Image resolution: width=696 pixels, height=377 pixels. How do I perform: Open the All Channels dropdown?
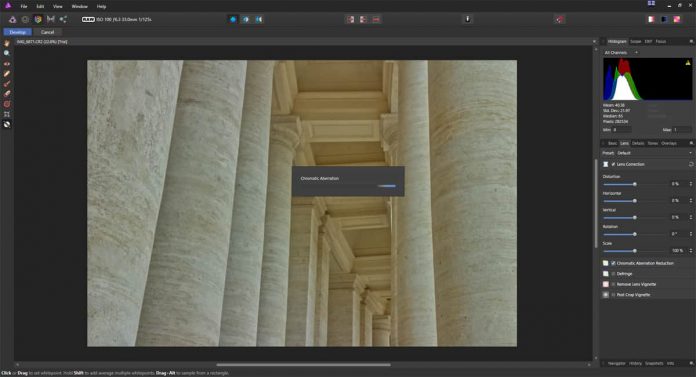click(621, 52)
